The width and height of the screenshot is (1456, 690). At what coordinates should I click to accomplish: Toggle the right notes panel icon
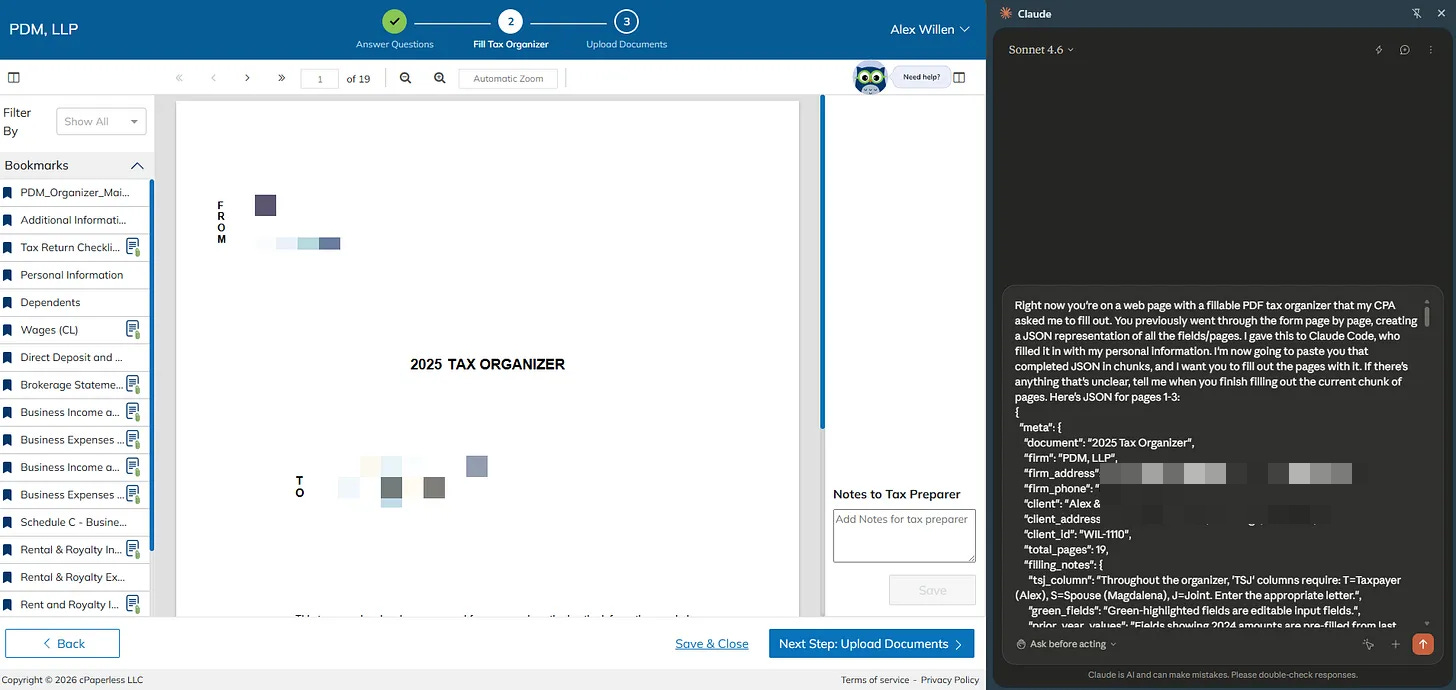[959, 78]
